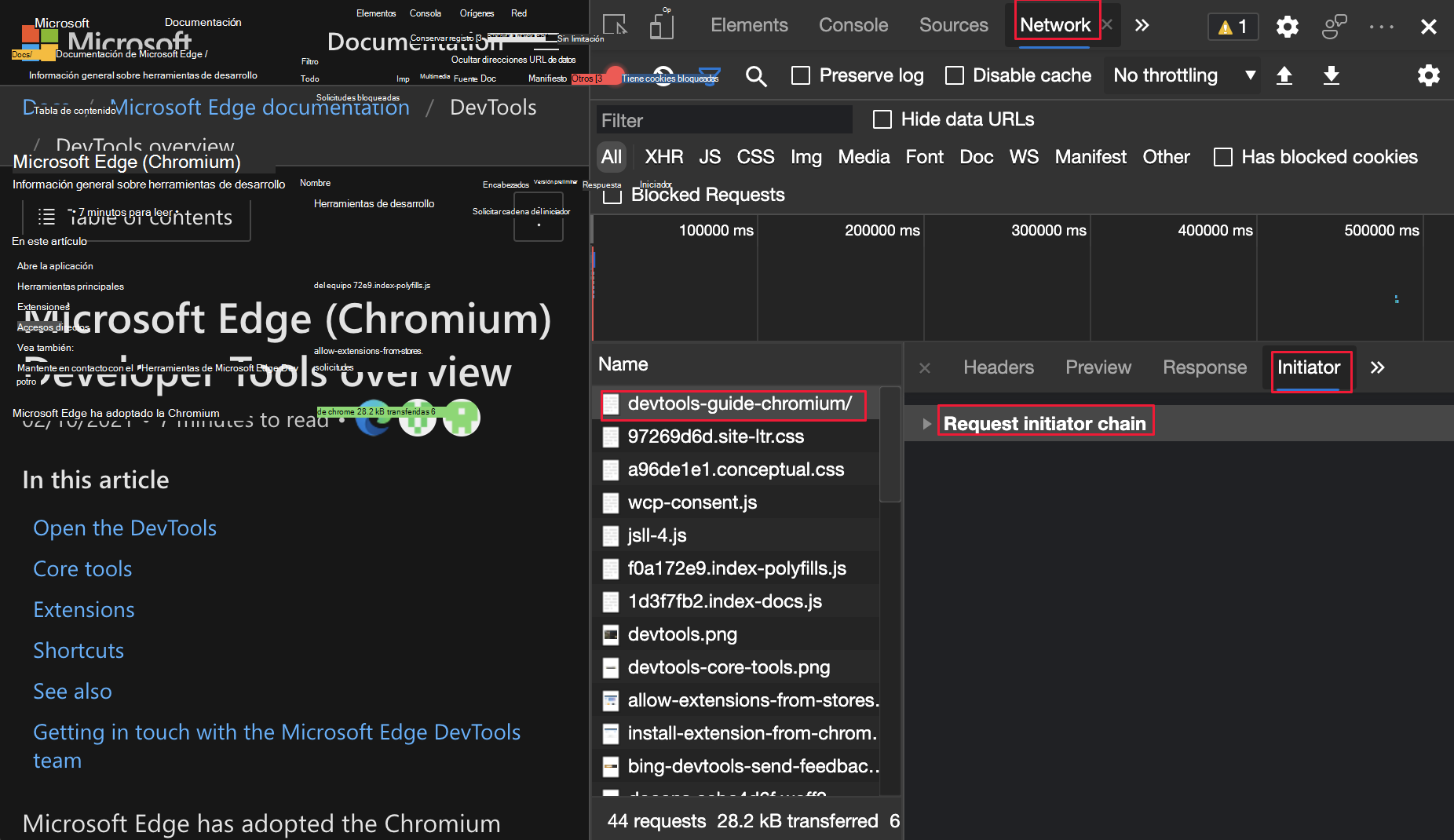Viewport: 1454px width, 840px height.
Task: Click the table of contents list icon
Action: click(x=47, y=217)
